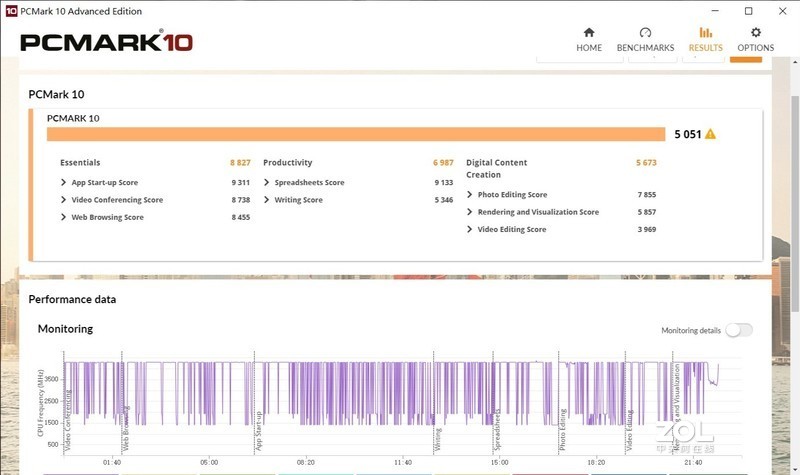Viewport: 800px width, 475px height.
Task: Click the Digital Content Creation score 5 673
Action: [x=646, y=163]
